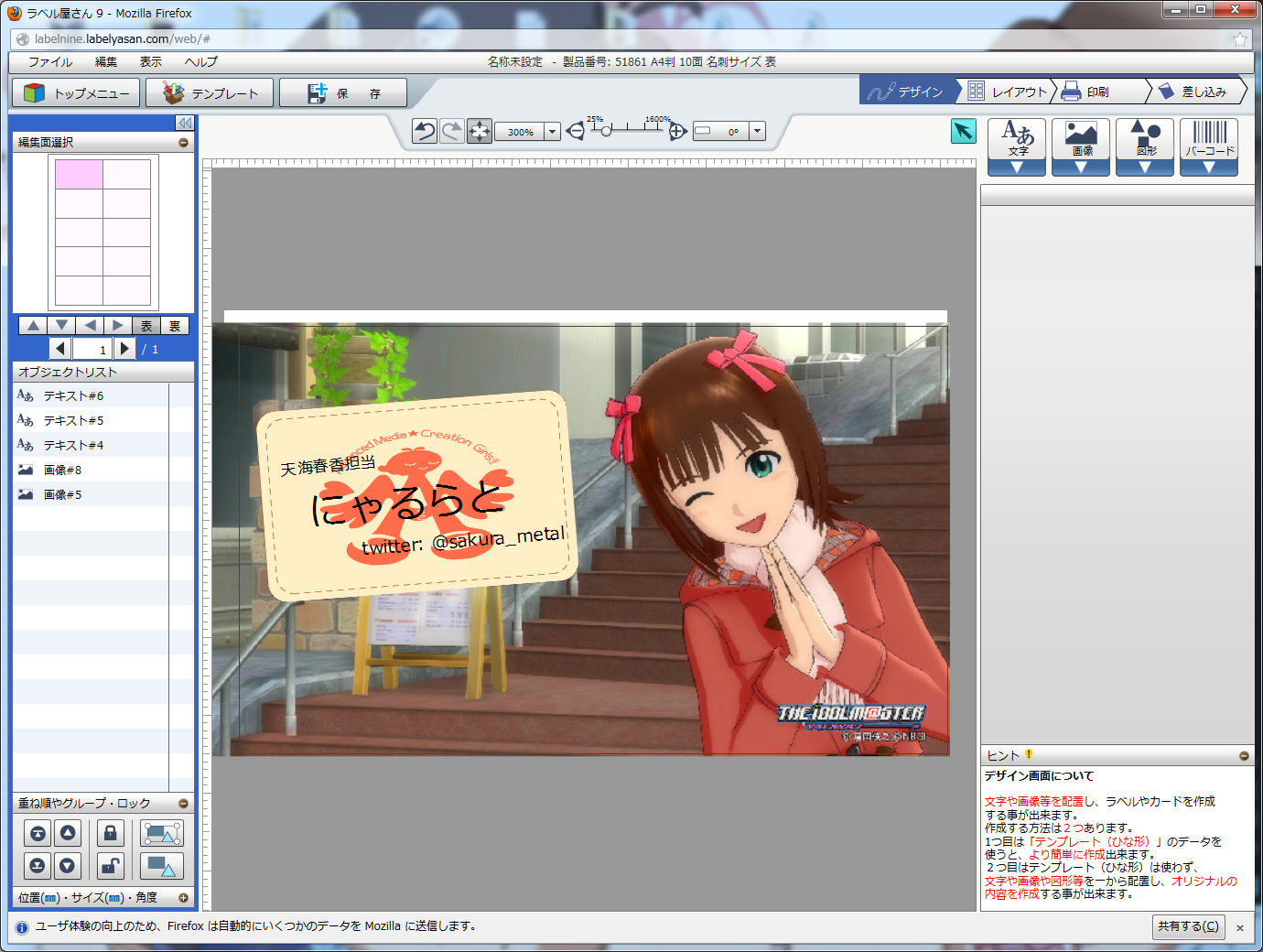Image resolution: width=1263 pixels, height=952 pixels.
Task: Zoom out with the minus magnifier
Action: click(x=575, y=132)
